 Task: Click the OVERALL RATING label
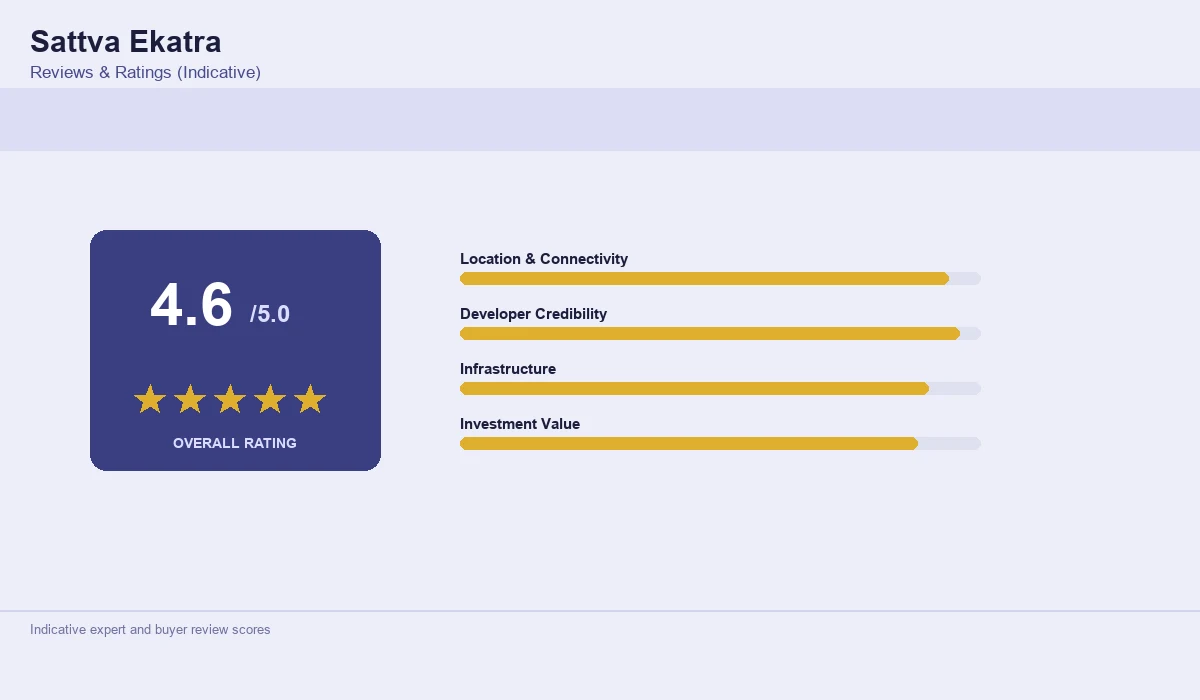(x=235, y=443)
